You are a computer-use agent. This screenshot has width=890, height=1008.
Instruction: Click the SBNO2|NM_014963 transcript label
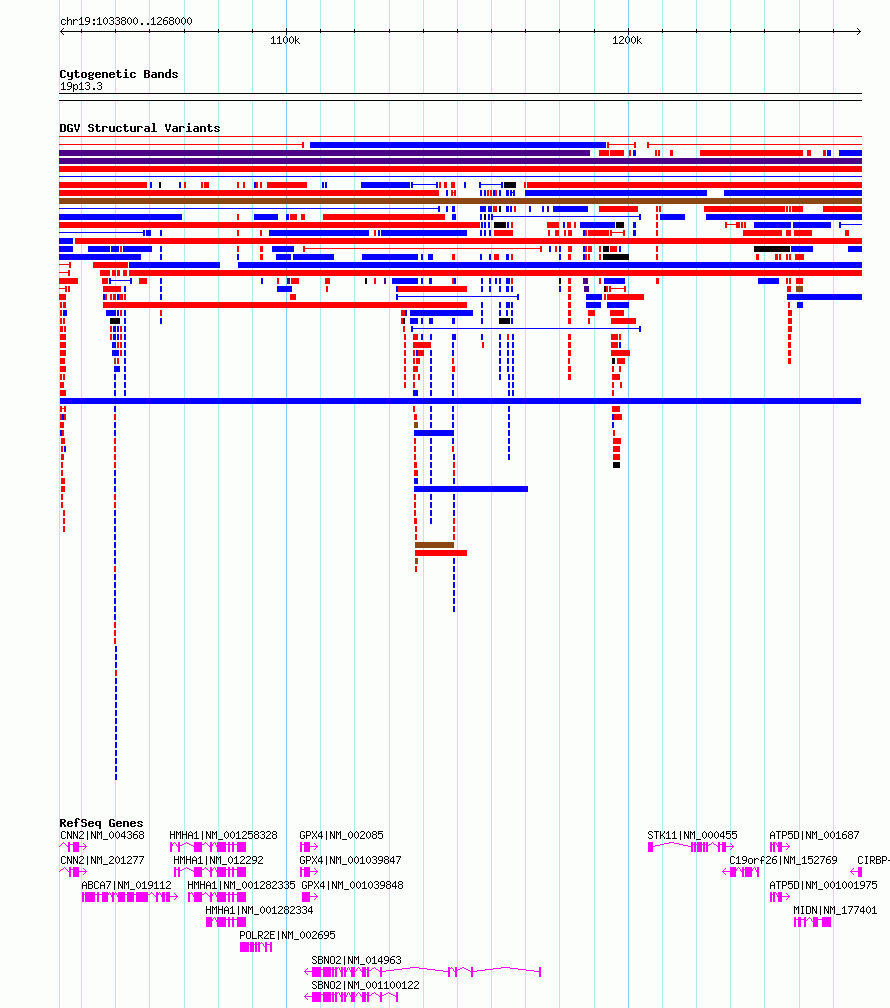(x=356, y=960)
